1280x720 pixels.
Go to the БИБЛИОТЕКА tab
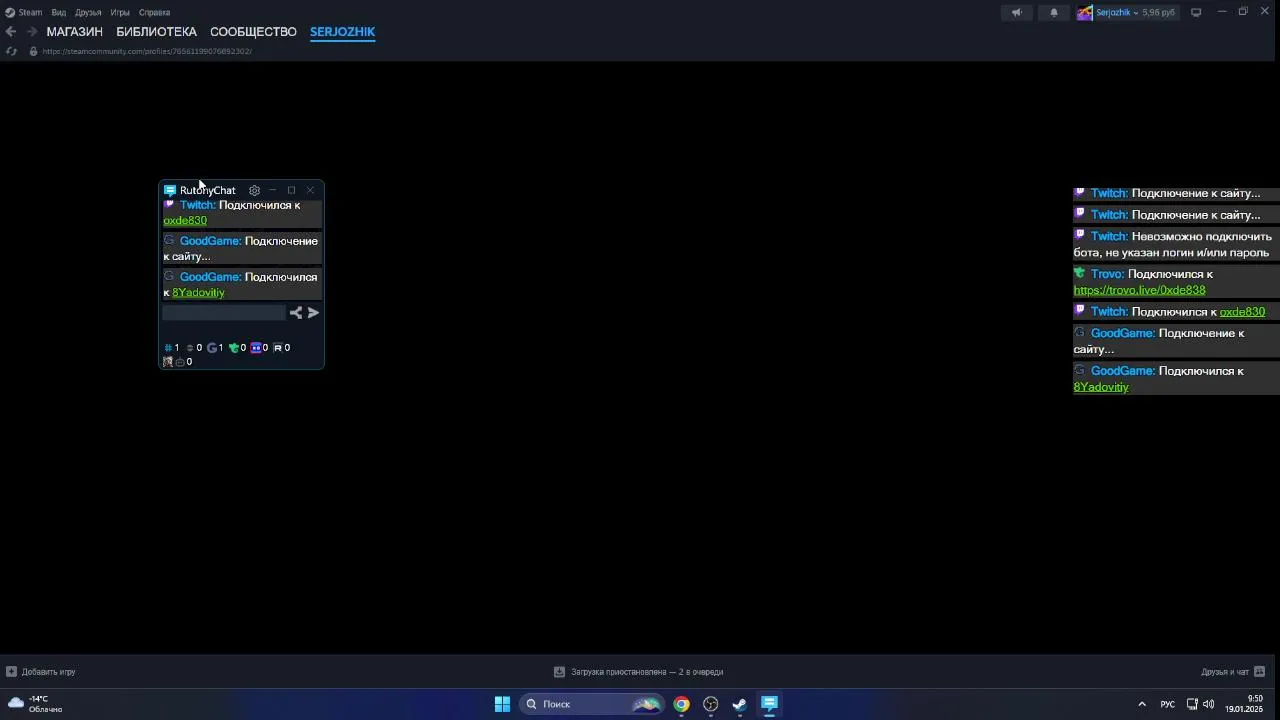[x=156, y=32]
